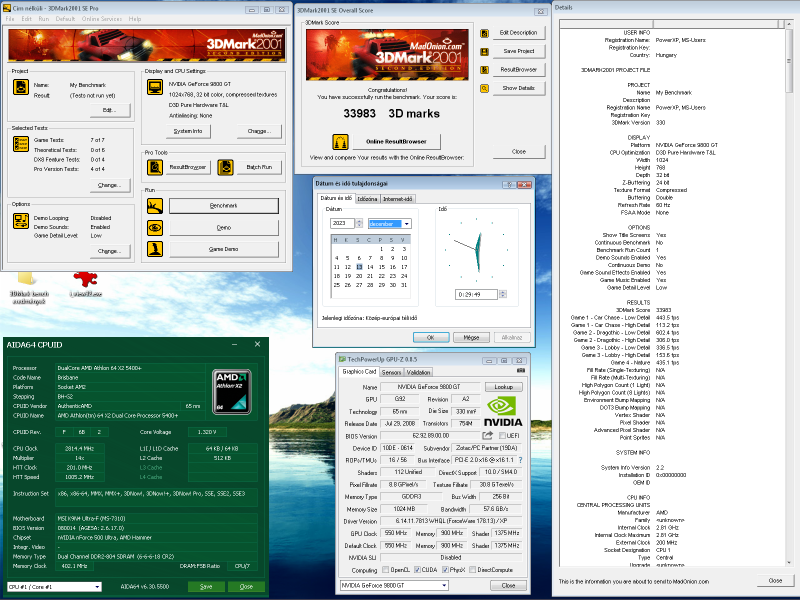Click the Show Details button
This screenshot has width=800, height=600.
[x=519, y=88]
